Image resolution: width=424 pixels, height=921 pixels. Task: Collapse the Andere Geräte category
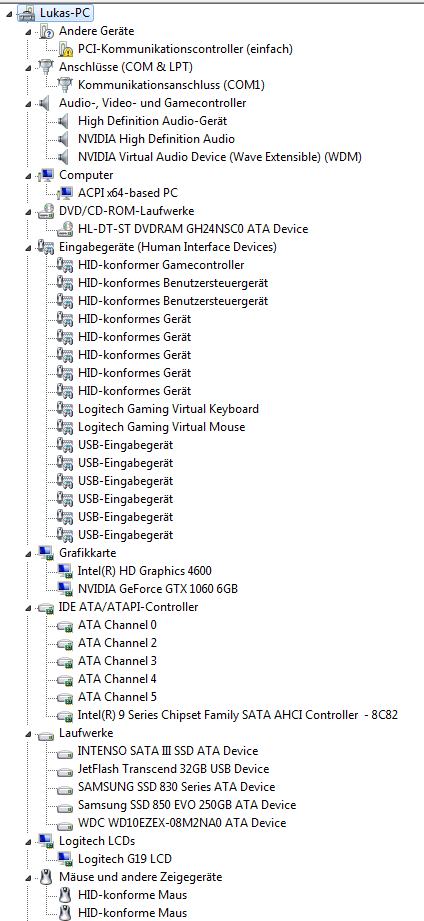click(x=28, y=32)
